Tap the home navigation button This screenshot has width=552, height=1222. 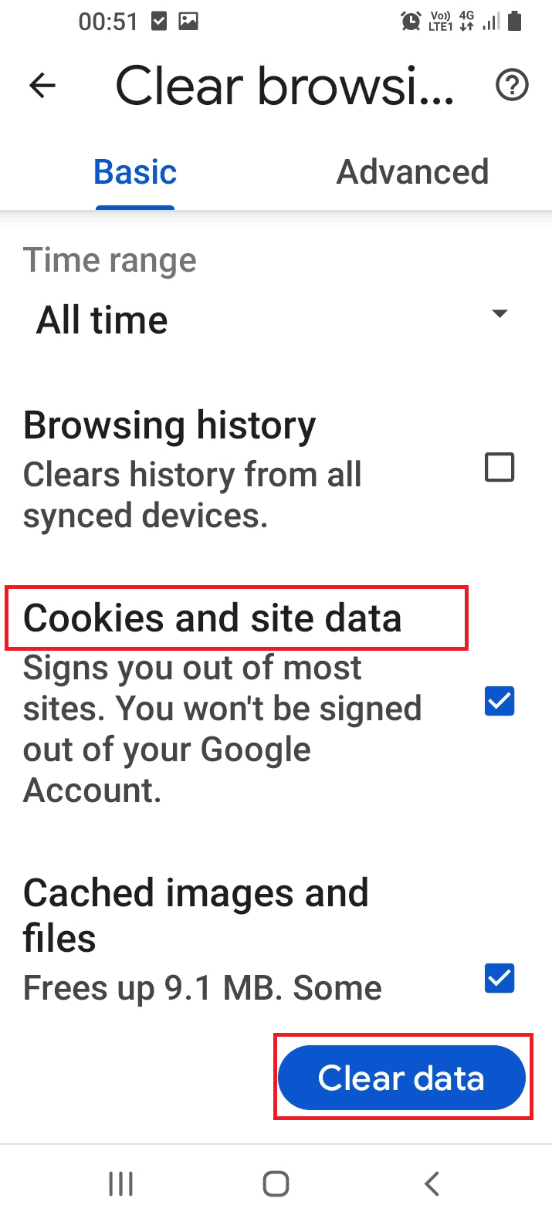(x=276, y=1184)
